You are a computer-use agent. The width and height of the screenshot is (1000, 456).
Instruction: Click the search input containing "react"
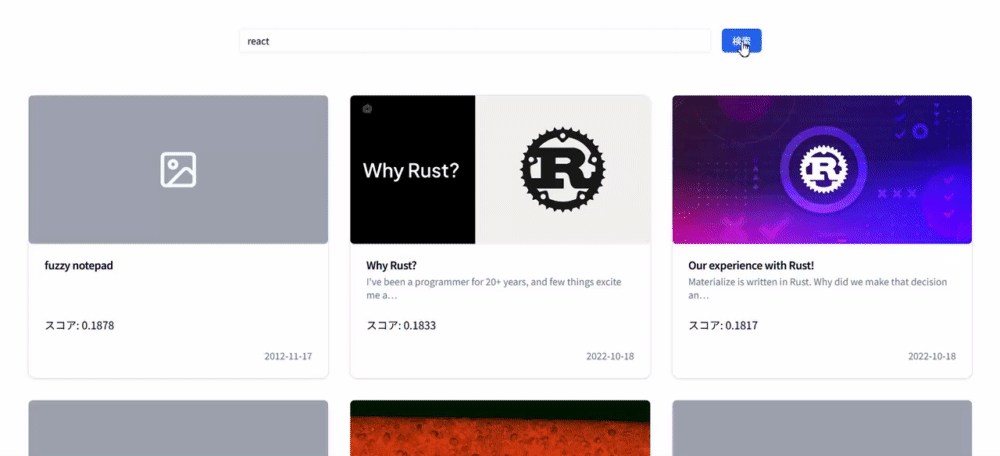coord(474,41)
